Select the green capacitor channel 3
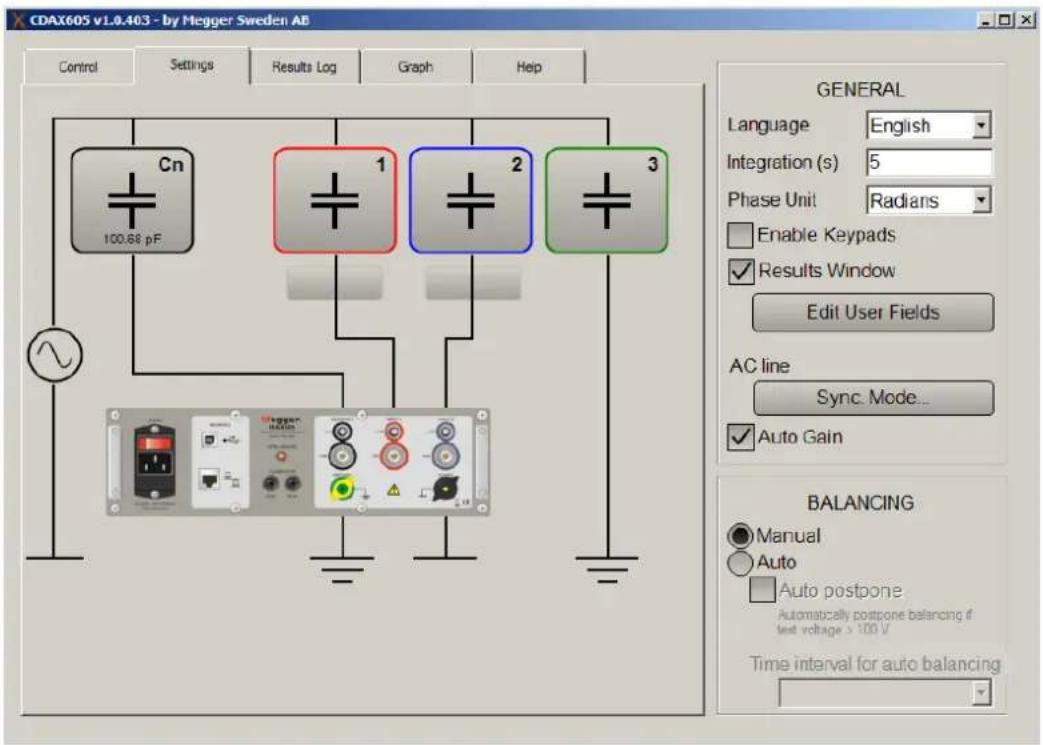1043x745 pixels. pyautogui.click(x=607, y=200)
